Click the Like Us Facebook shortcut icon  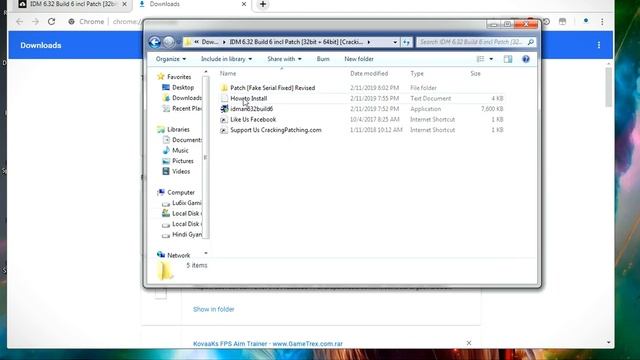pyautogui.click(x=224, y=120)
